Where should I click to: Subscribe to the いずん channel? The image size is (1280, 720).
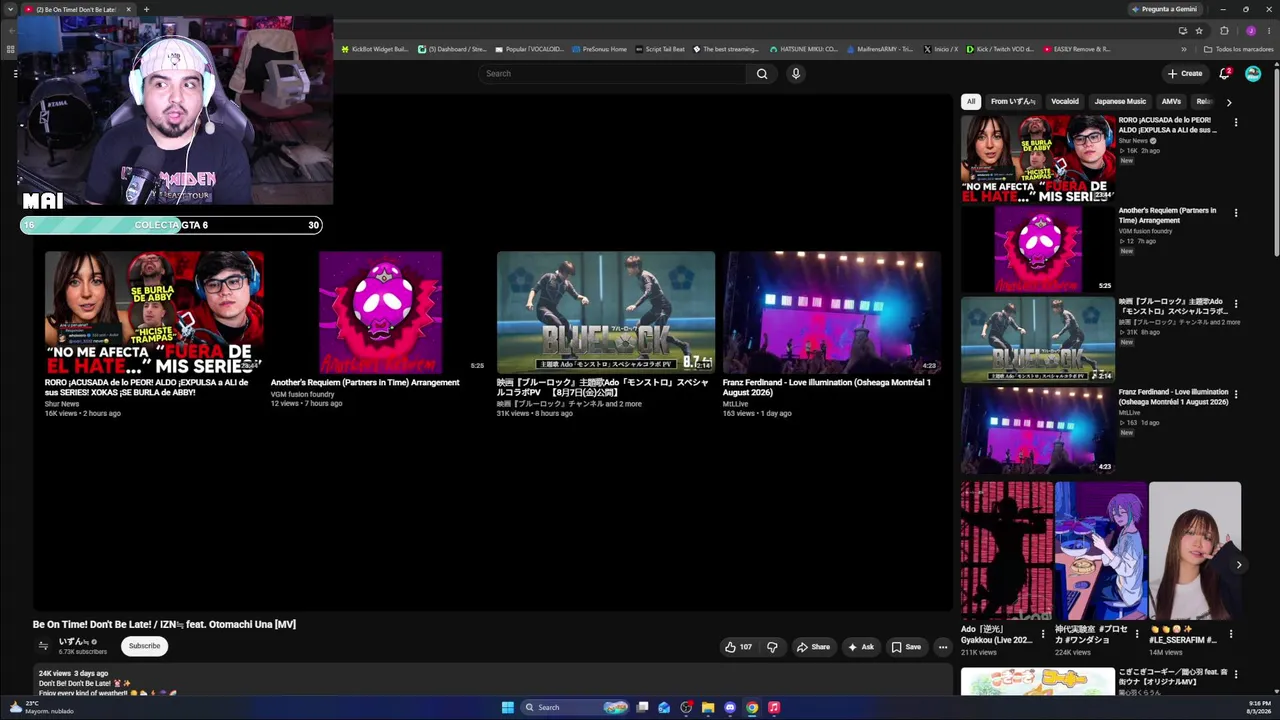[x=144, y=646]
